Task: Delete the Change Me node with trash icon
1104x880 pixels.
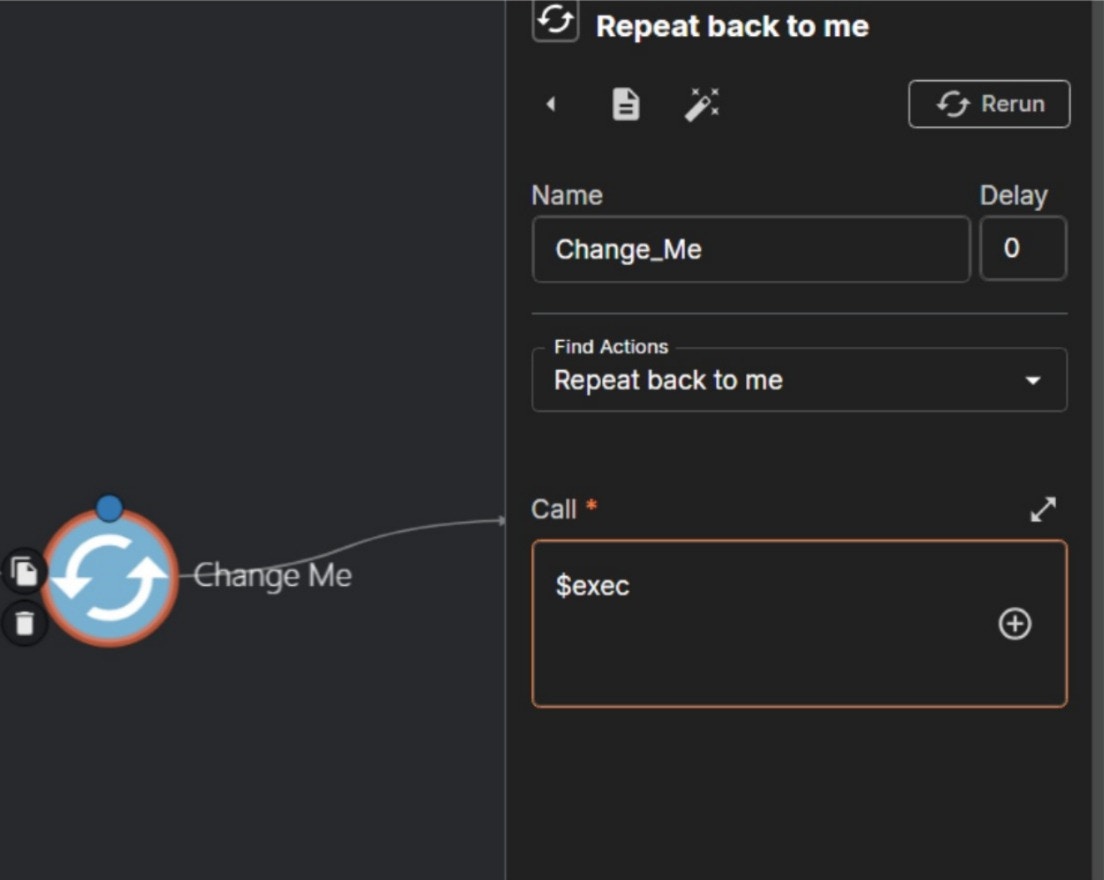Action: [24, 621]
